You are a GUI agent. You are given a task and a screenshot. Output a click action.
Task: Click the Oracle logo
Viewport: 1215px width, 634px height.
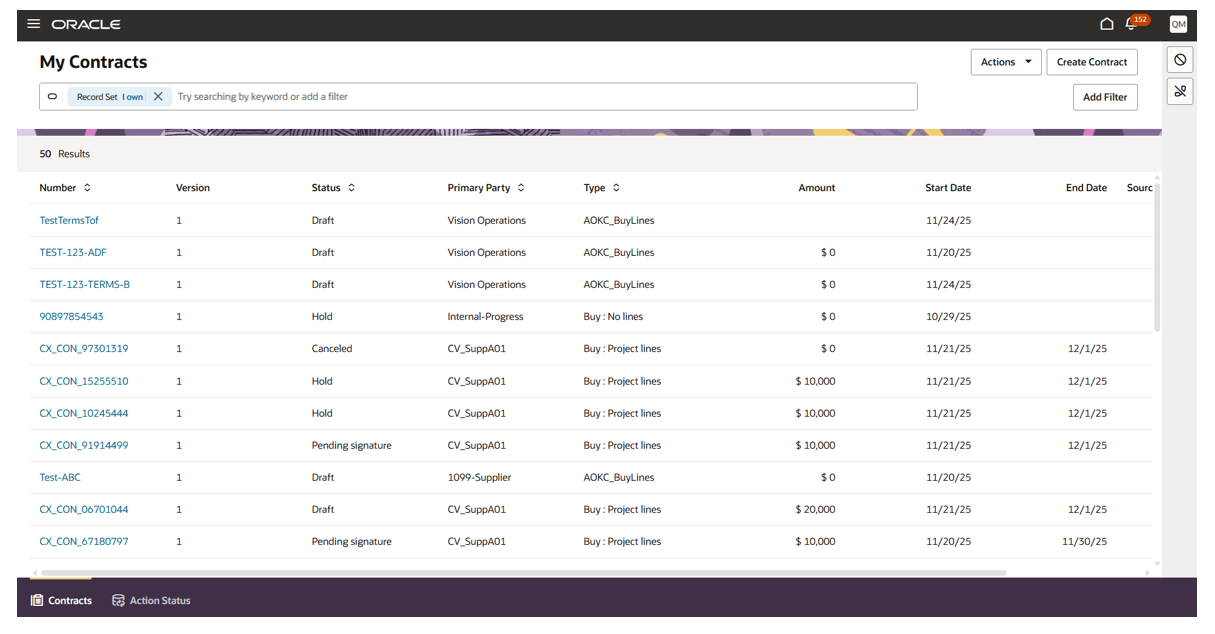[86, 24]
